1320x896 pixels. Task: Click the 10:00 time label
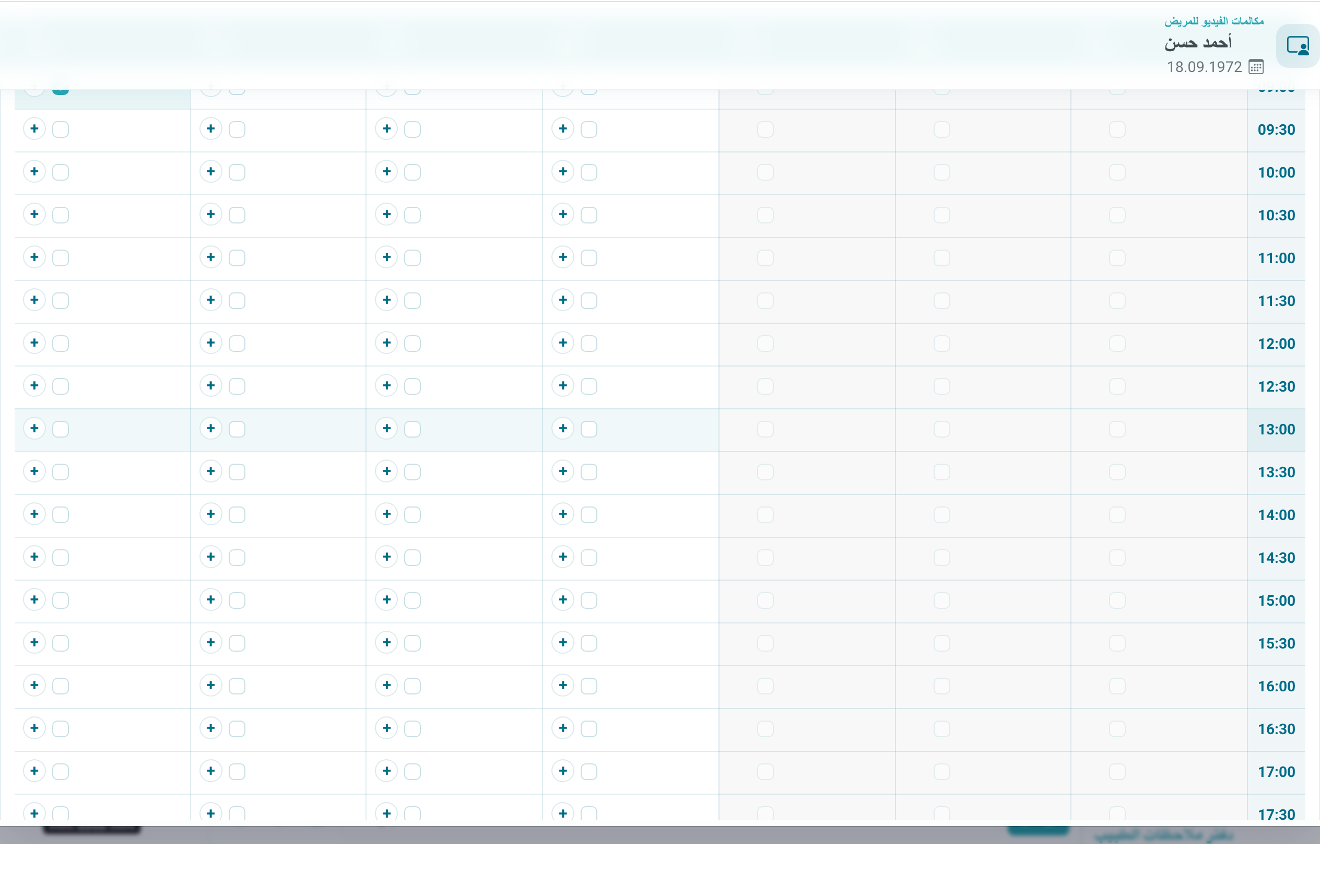(x=1276, y=173)
